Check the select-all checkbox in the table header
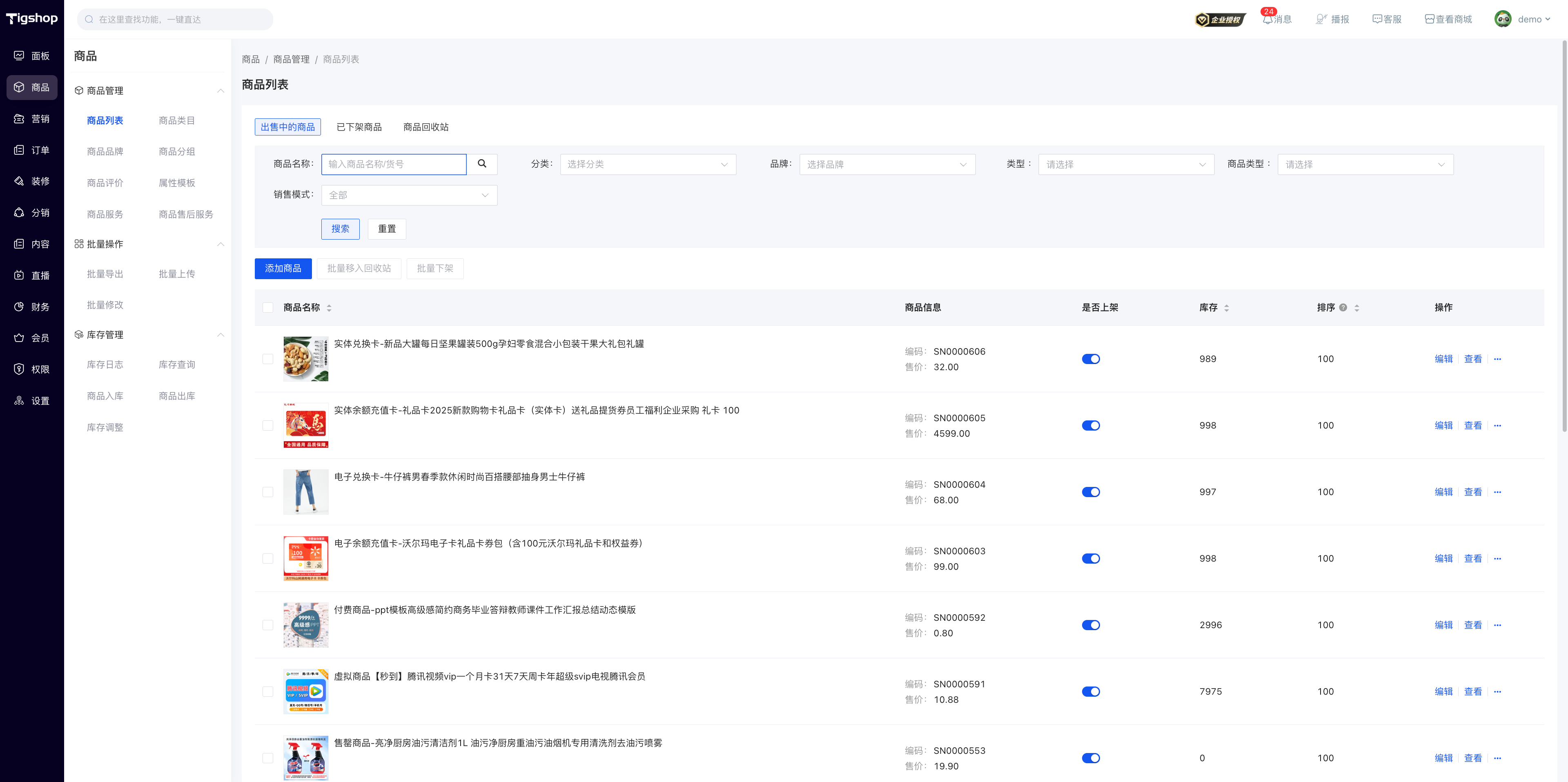 [x=268, y=307]
